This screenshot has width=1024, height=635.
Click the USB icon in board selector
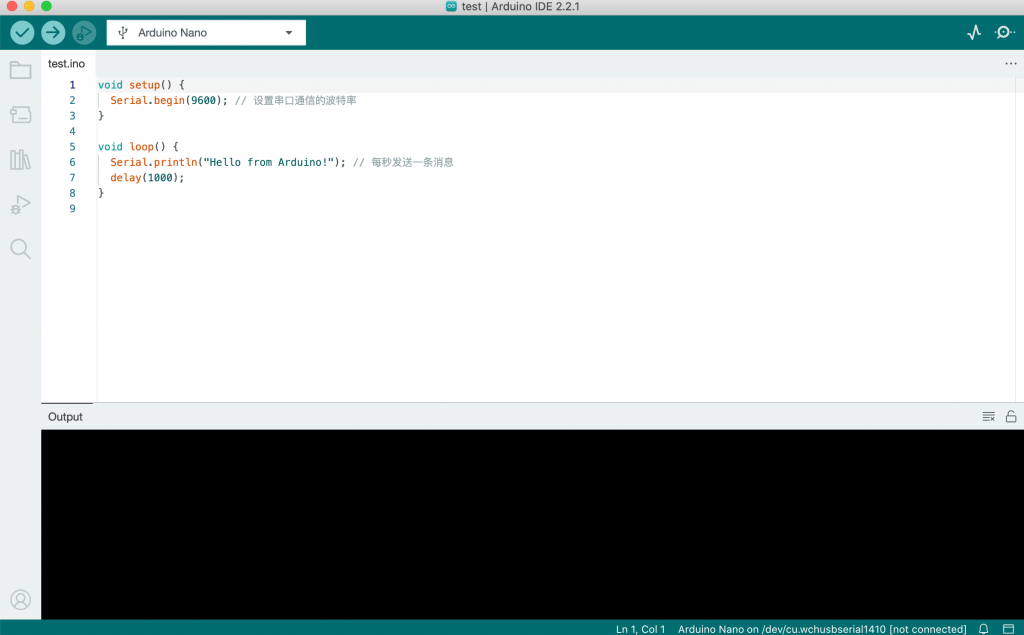click(122, 33)
